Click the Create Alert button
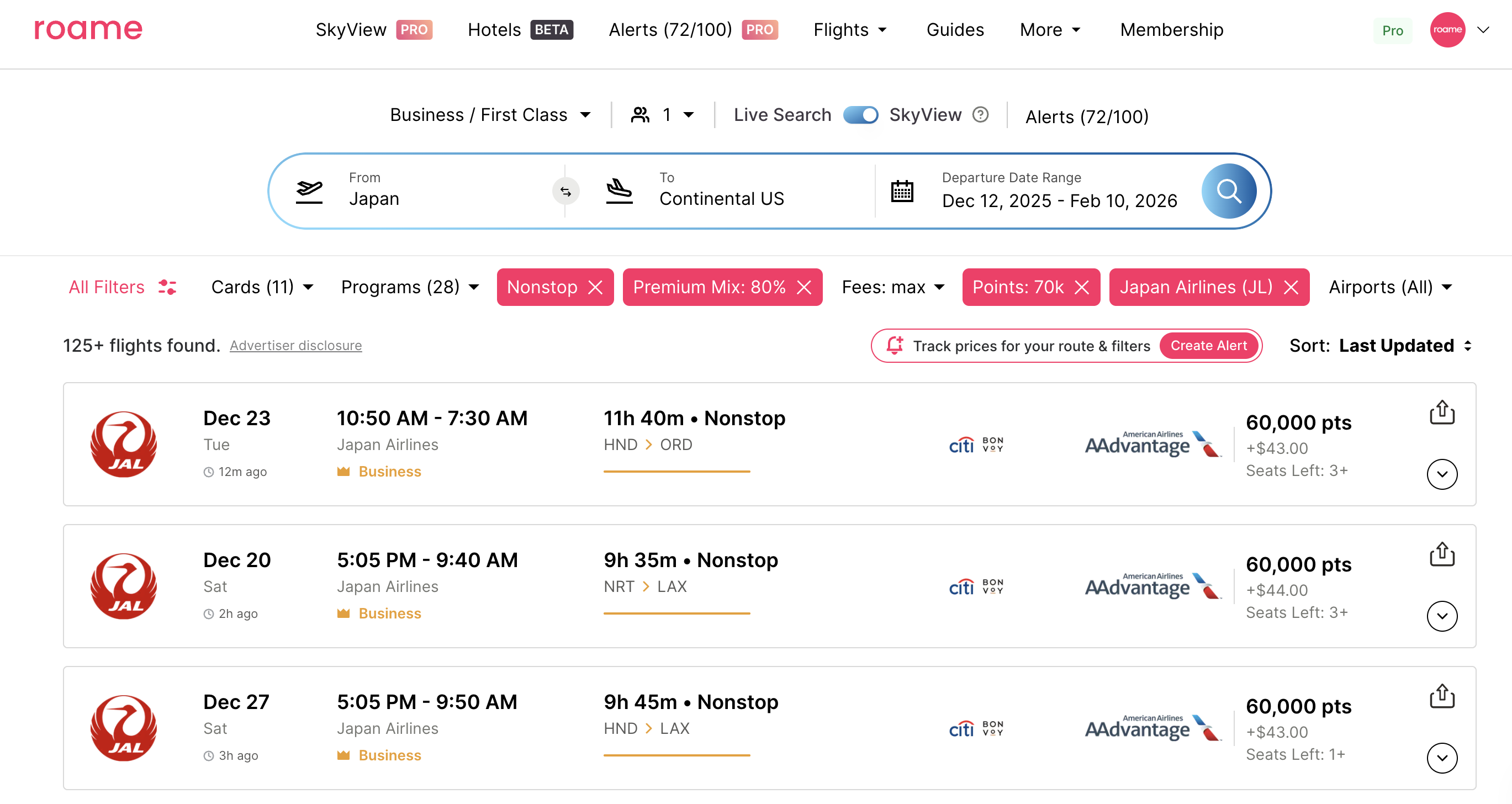The image size is (1512, 804). (x=1208, y=346)
